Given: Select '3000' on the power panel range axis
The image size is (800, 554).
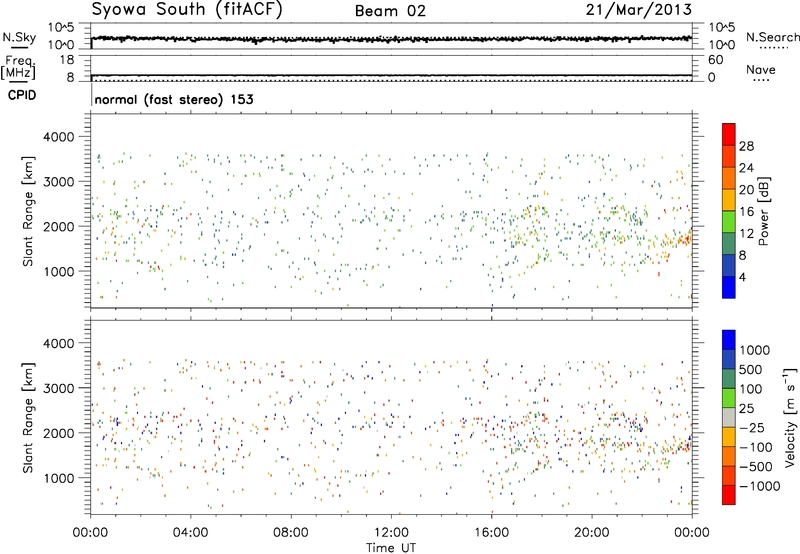Looking at the screenshot, I should point(59,182).
